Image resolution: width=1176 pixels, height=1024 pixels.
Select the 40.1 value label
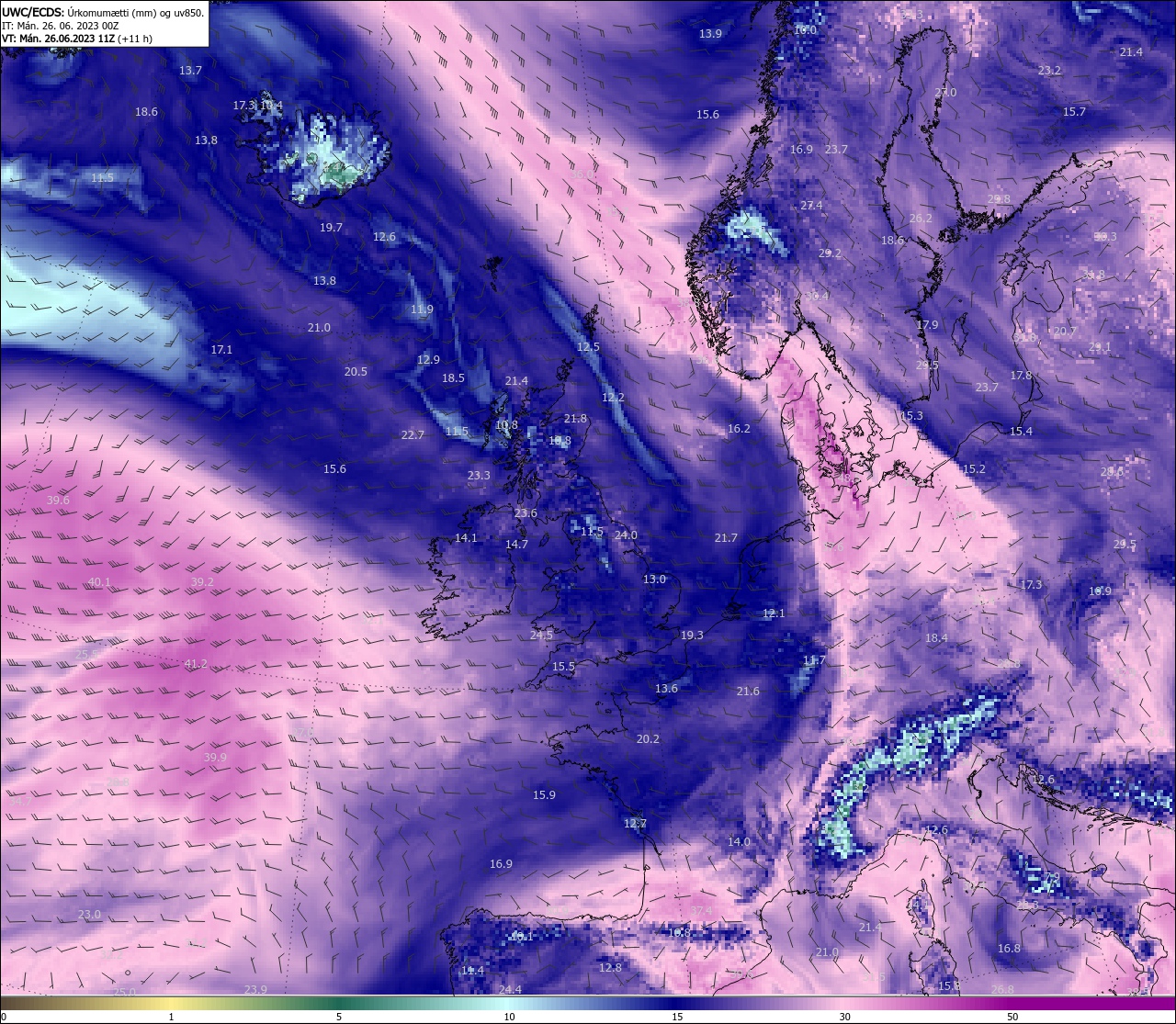99,582
